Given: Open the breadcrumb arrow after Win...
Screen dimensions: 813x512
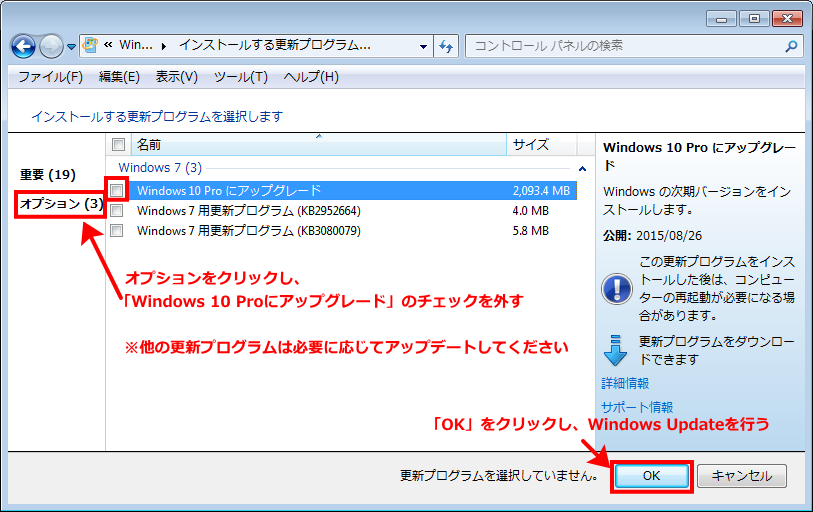Looking at the screenshot, I should 164,46.
